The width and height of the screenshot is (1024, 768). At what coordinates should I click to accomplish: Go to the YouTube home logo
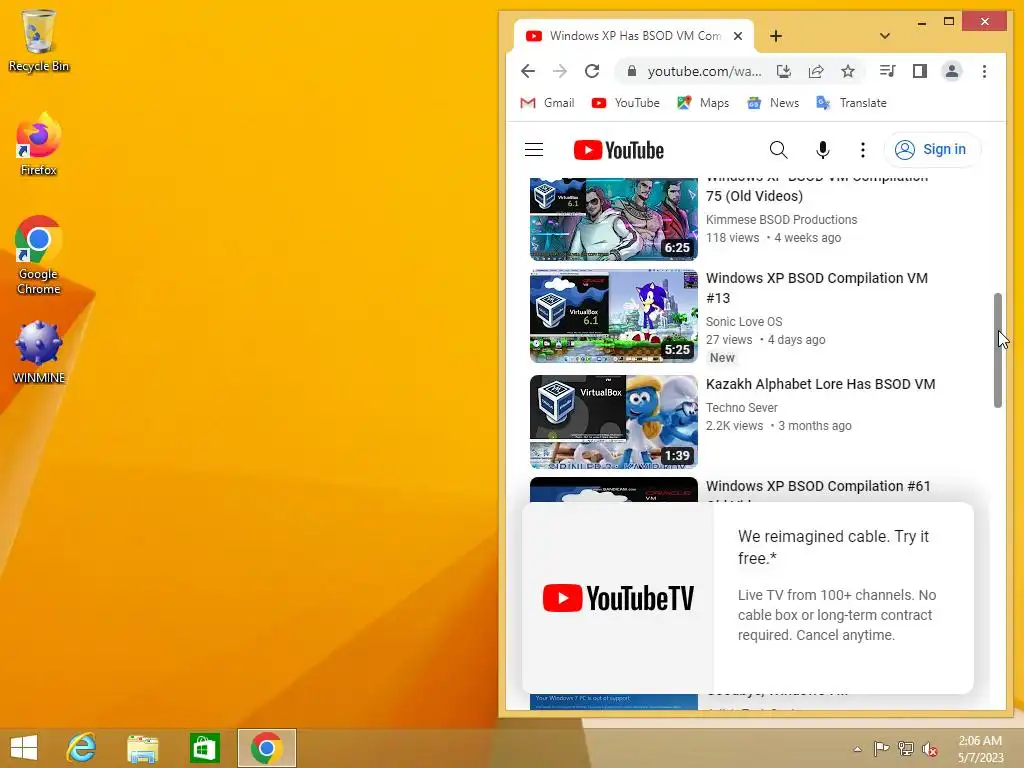[618, 150]
